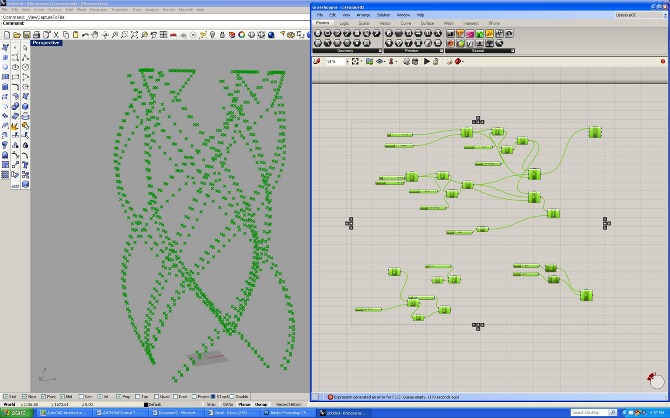The height and width of the screenshot is (418, 670).
Task: Expand the Geometry panel in Grasshopper
Action: tap(380, 50)
